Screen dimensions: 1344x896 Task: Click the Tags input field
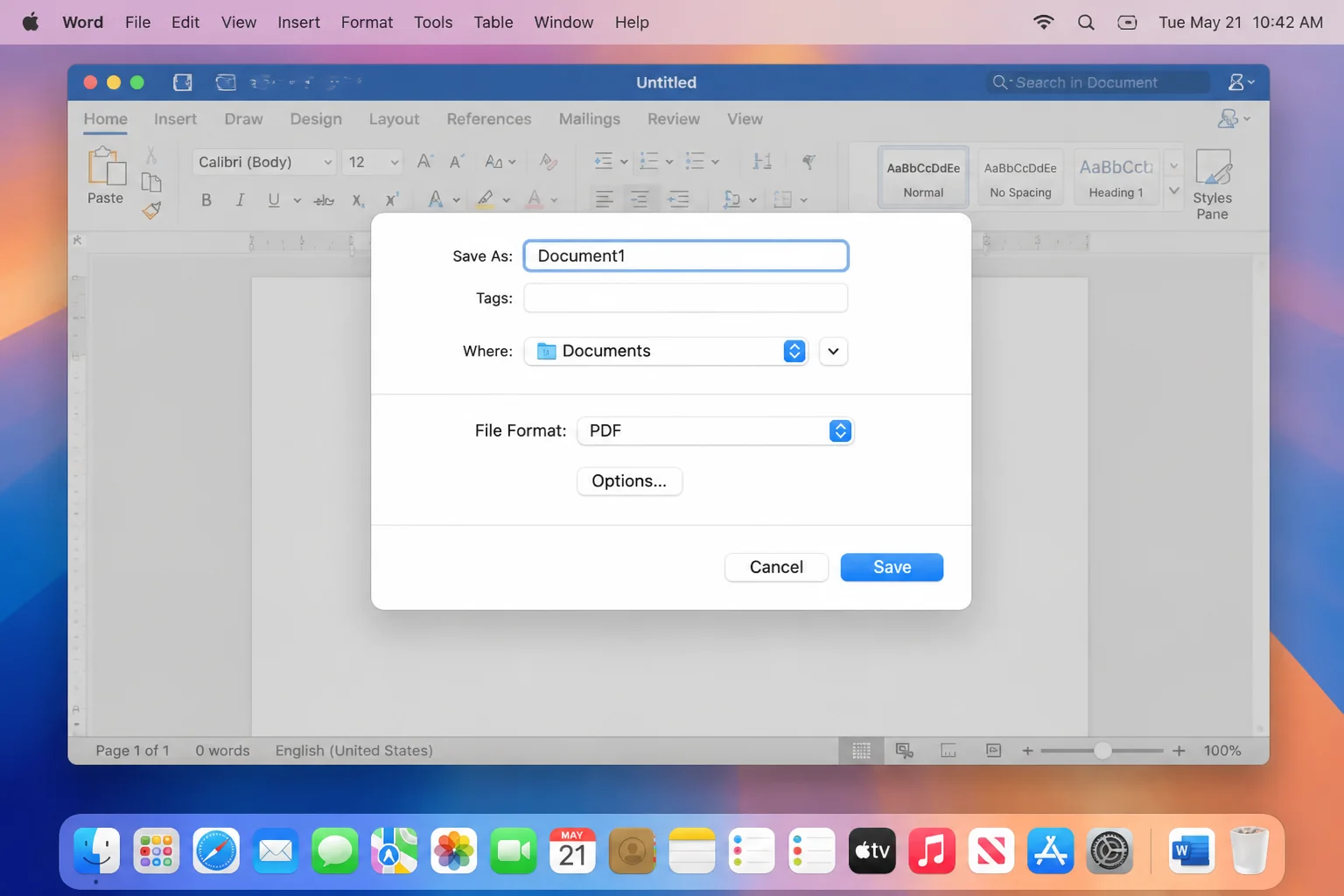[685, 297]
